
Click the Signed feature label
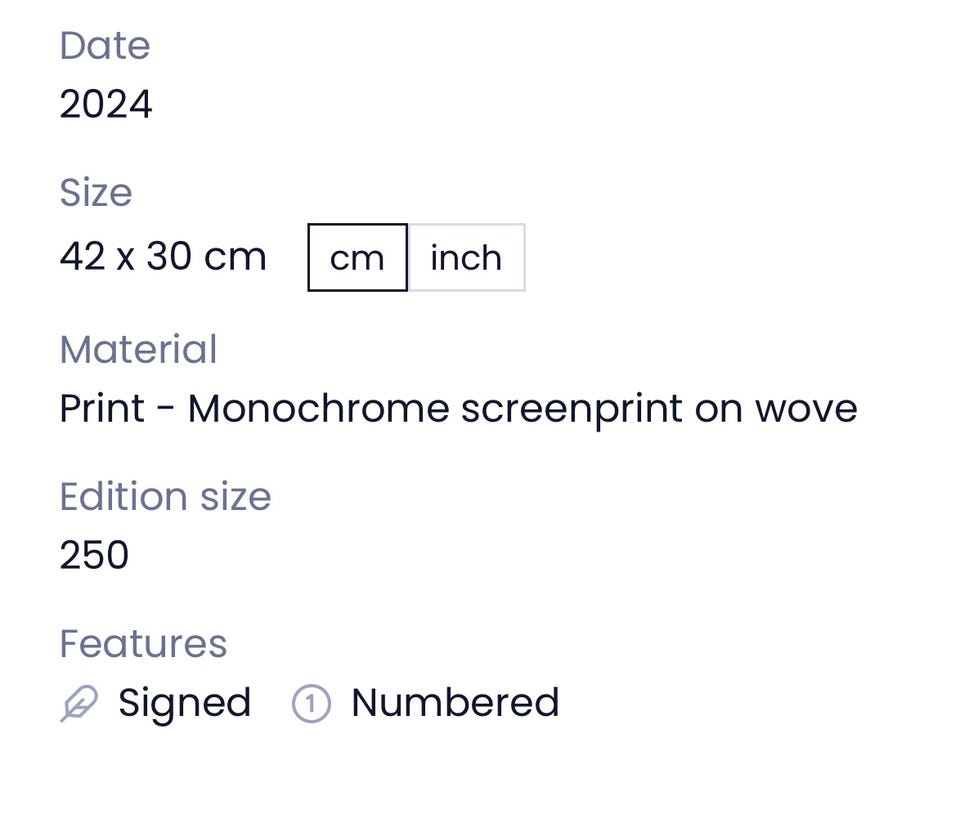[x=184, y=704]
